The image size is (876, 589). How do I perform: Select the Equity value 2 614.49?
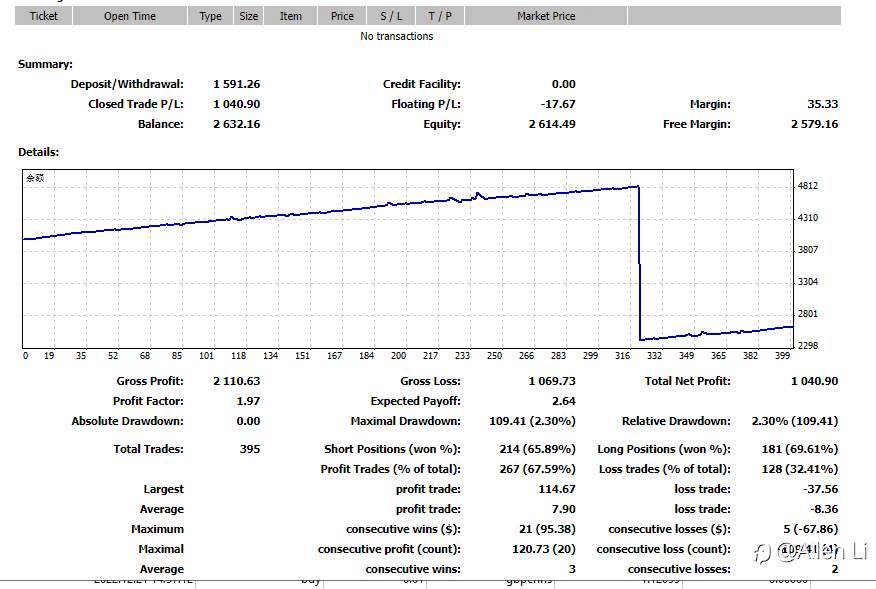coord(552,124)
